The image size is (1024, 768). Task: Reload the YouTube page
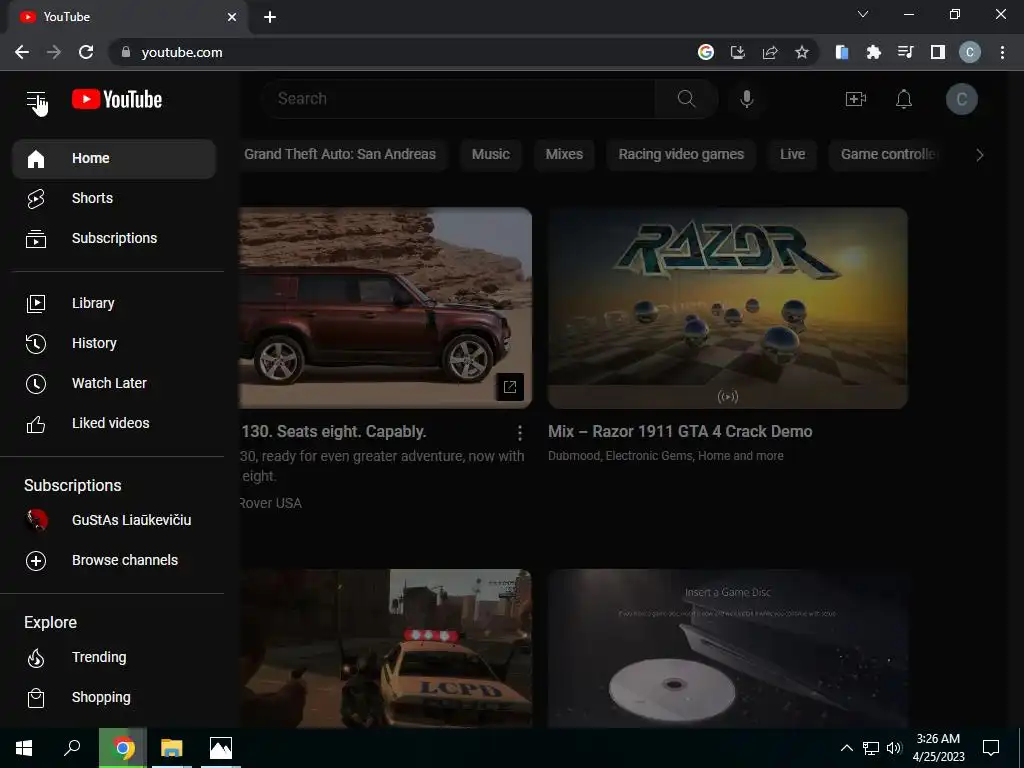(86, 52)
